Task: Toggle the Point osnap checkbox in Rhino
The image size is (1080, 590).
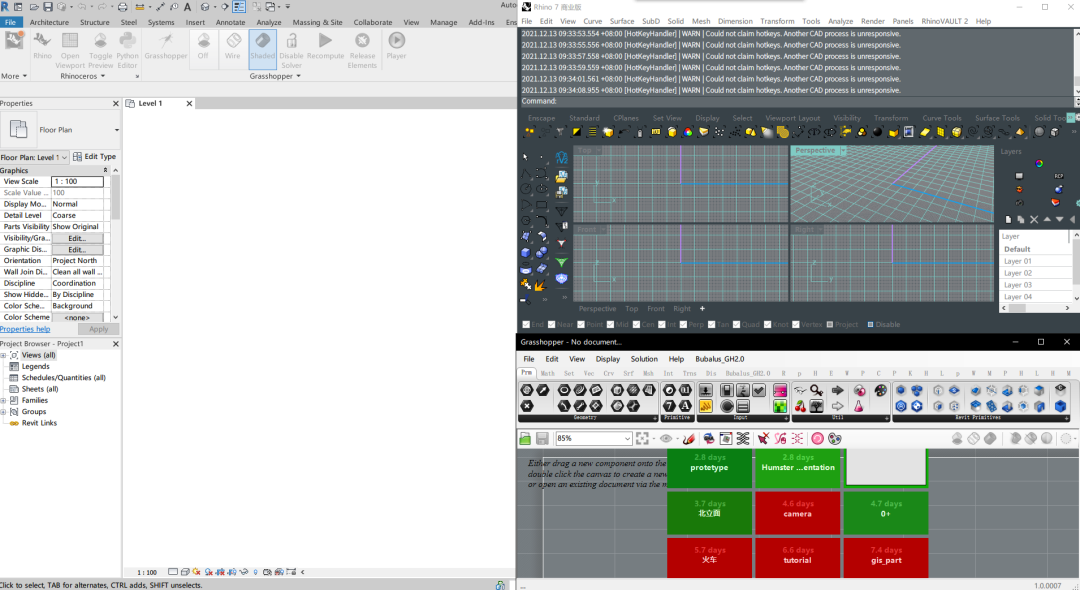Action: pos(581,324)
